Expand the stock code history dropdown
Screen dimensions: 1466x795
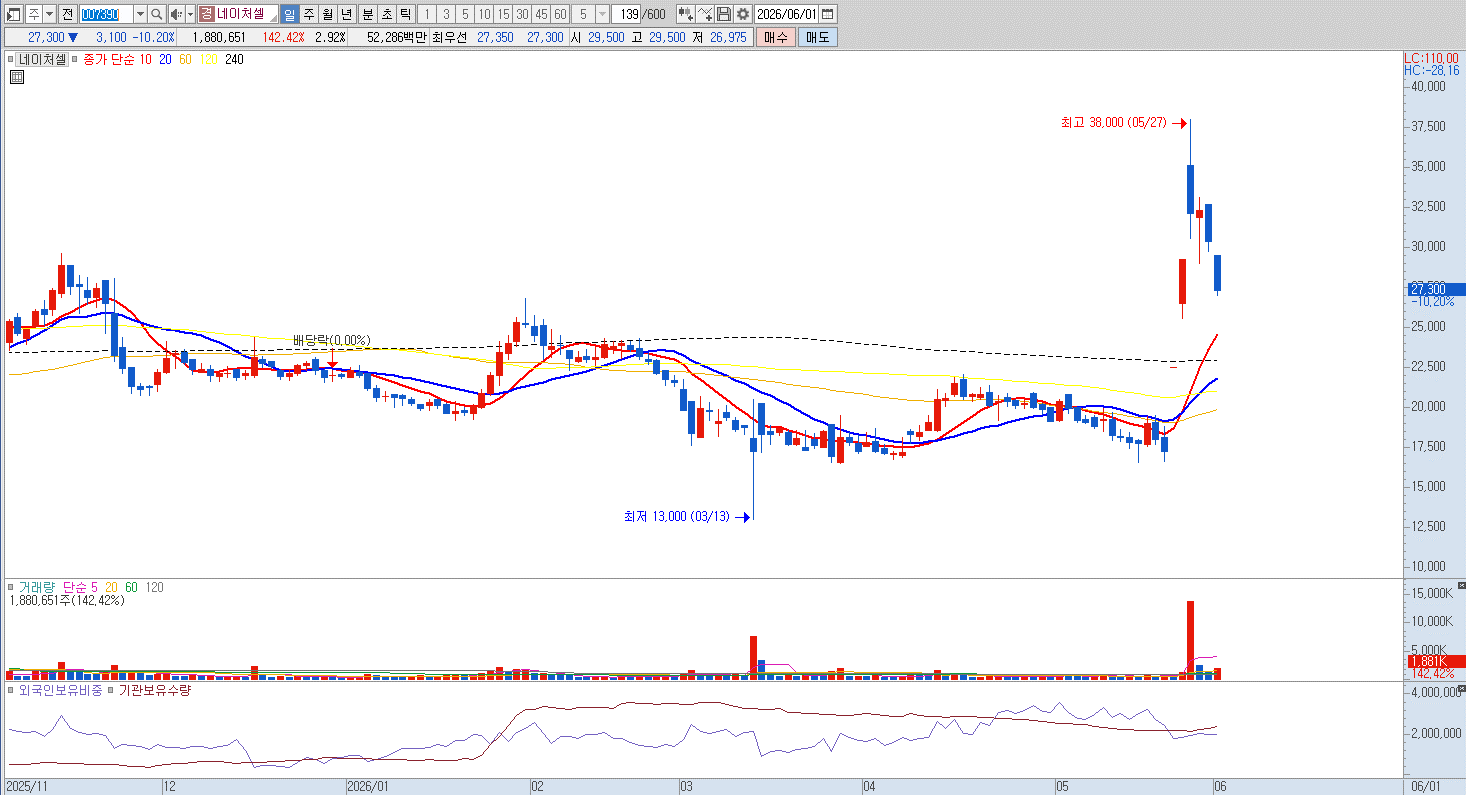pos(140,14)
